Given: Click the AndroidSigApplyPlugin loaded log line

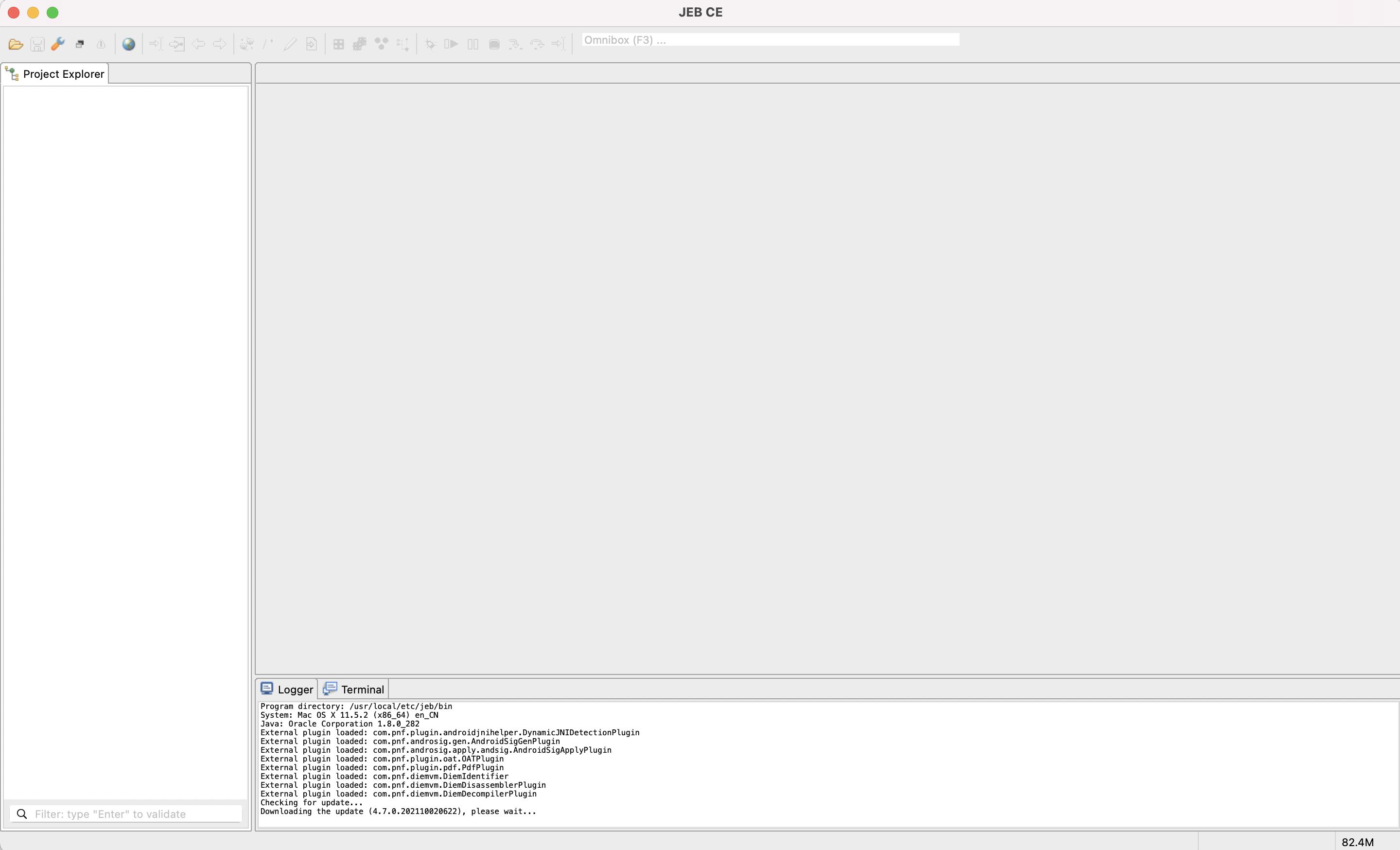Looking at the screenshot, I should 436,750.
